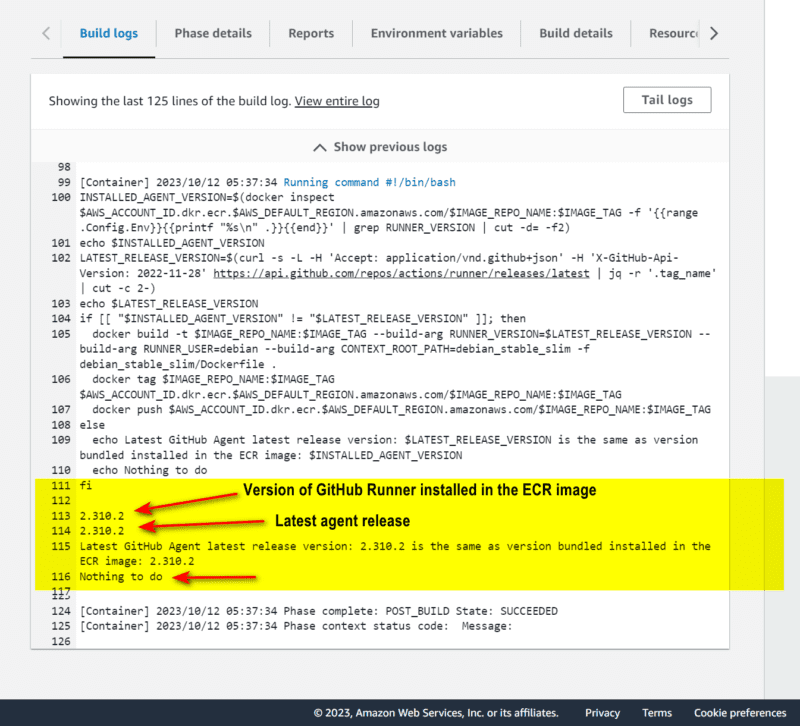Viewport: 800px width, 726px height.
Task: Open the Build details tab
Action: point(575,33)
